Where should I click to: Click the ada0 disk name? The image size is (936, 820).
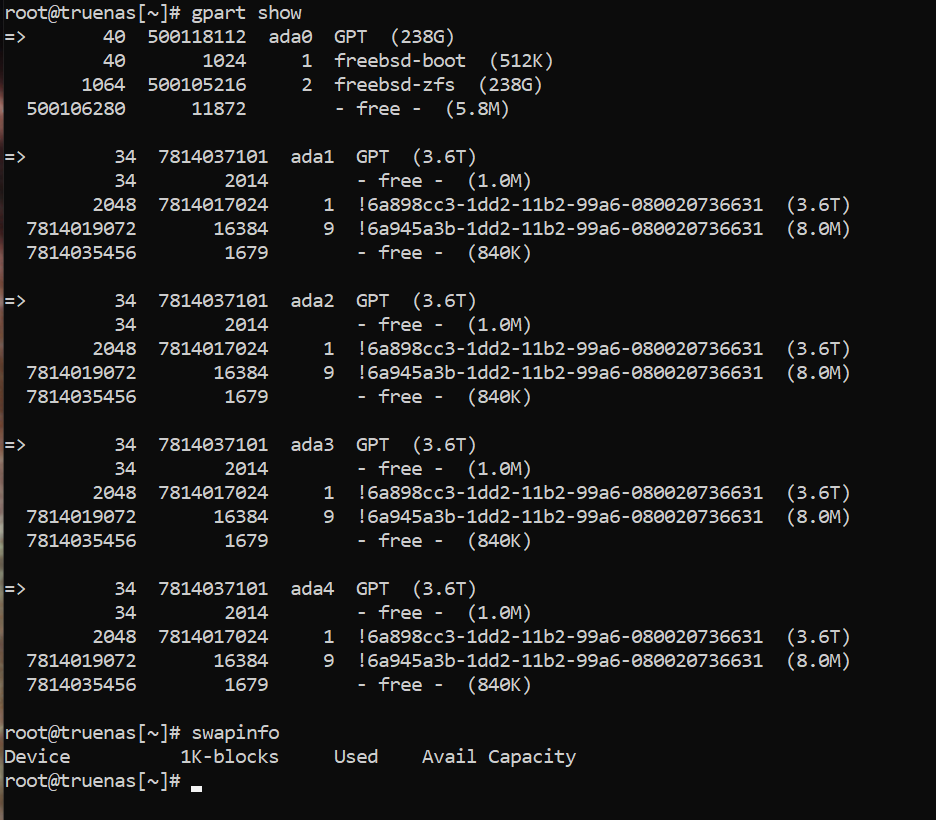pos(290,37)
